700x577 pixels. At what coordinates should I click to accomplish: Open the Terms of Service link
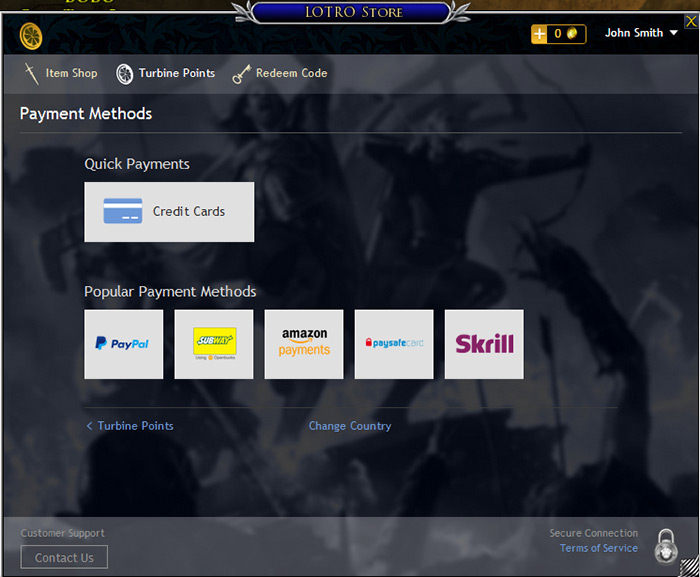click(x=599, y=548)
